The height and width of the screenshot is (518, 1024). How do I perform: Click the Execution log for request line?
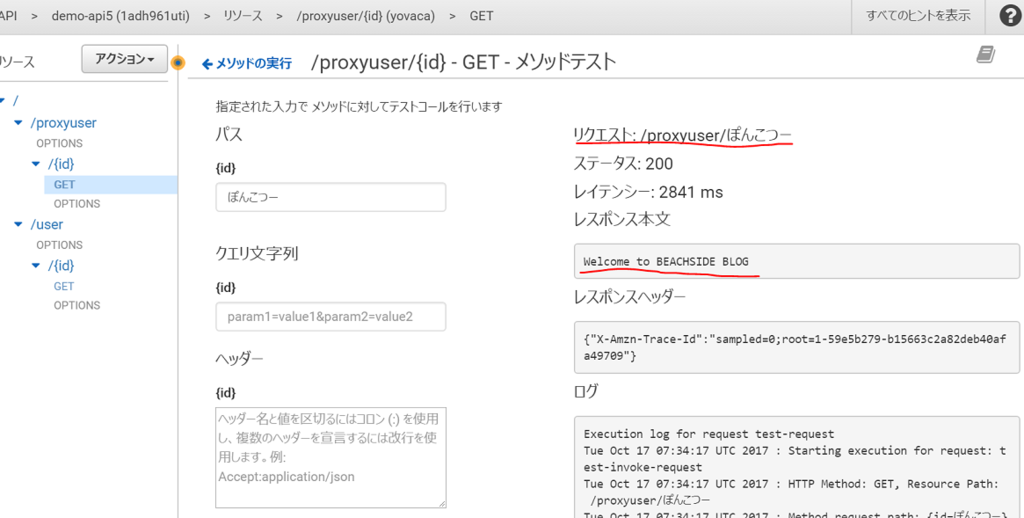coord(709,434)
